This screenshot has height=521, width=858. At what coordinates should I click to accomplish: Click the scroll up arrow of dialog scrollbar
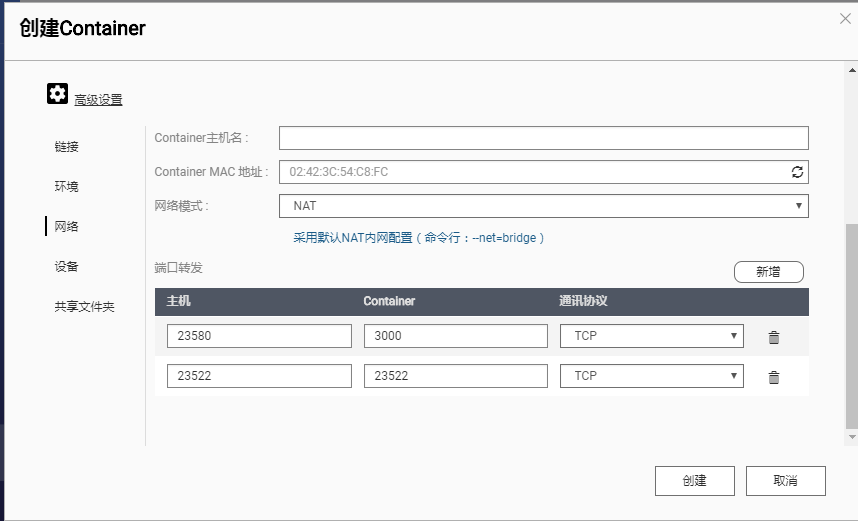(x=852, y=70)
